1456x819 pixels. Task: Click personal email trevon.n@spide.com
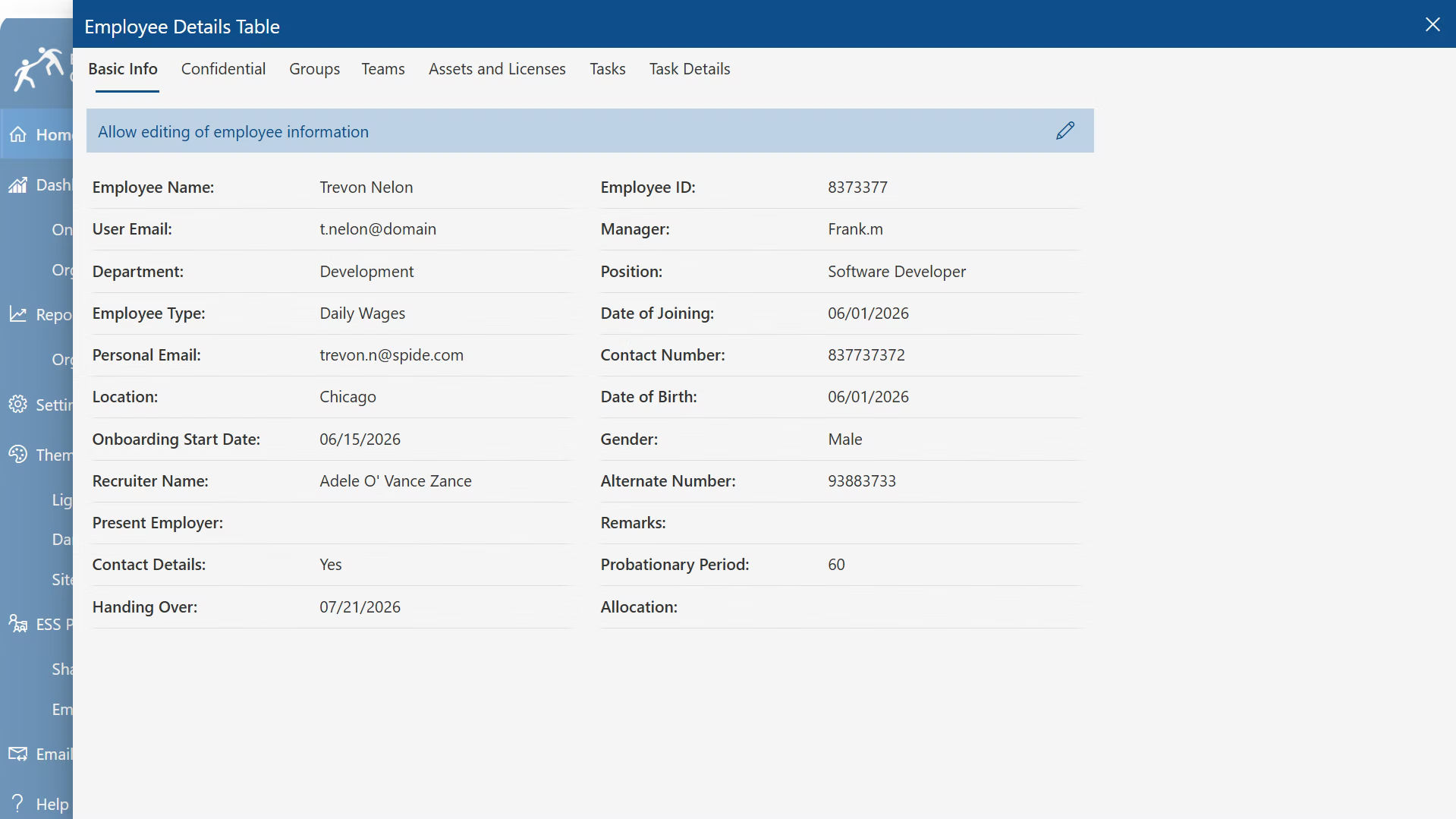(392, 355)
